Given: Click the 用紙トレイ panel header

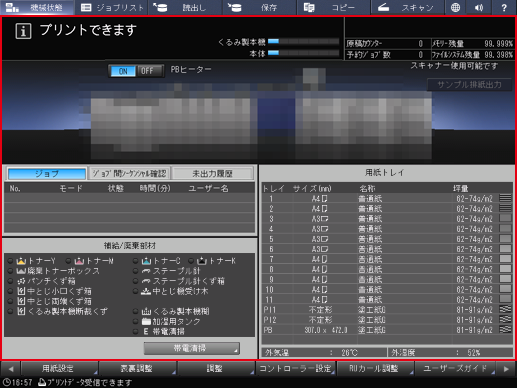Looking at the screenshot, I should pyautogui.click(x=384, y=173).
